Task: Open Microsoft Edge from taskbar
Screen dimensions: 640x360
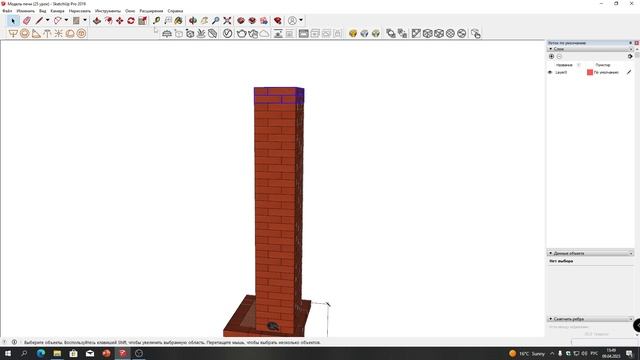Action: [41, 353]
